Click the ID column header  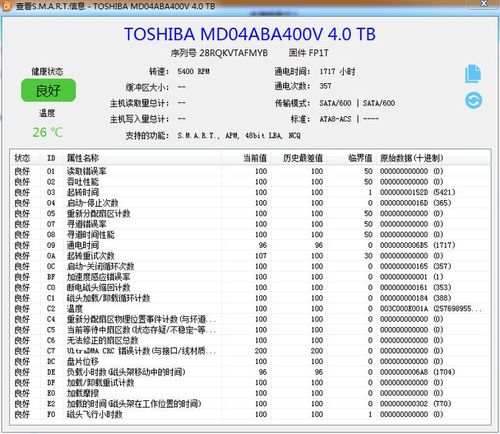[51, 158]
